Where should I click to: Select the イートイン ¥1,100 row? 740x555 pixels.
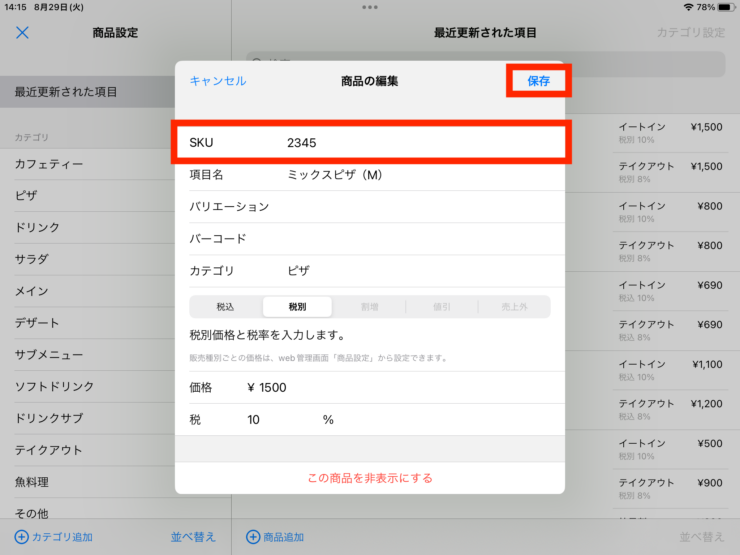coord(670,370)
